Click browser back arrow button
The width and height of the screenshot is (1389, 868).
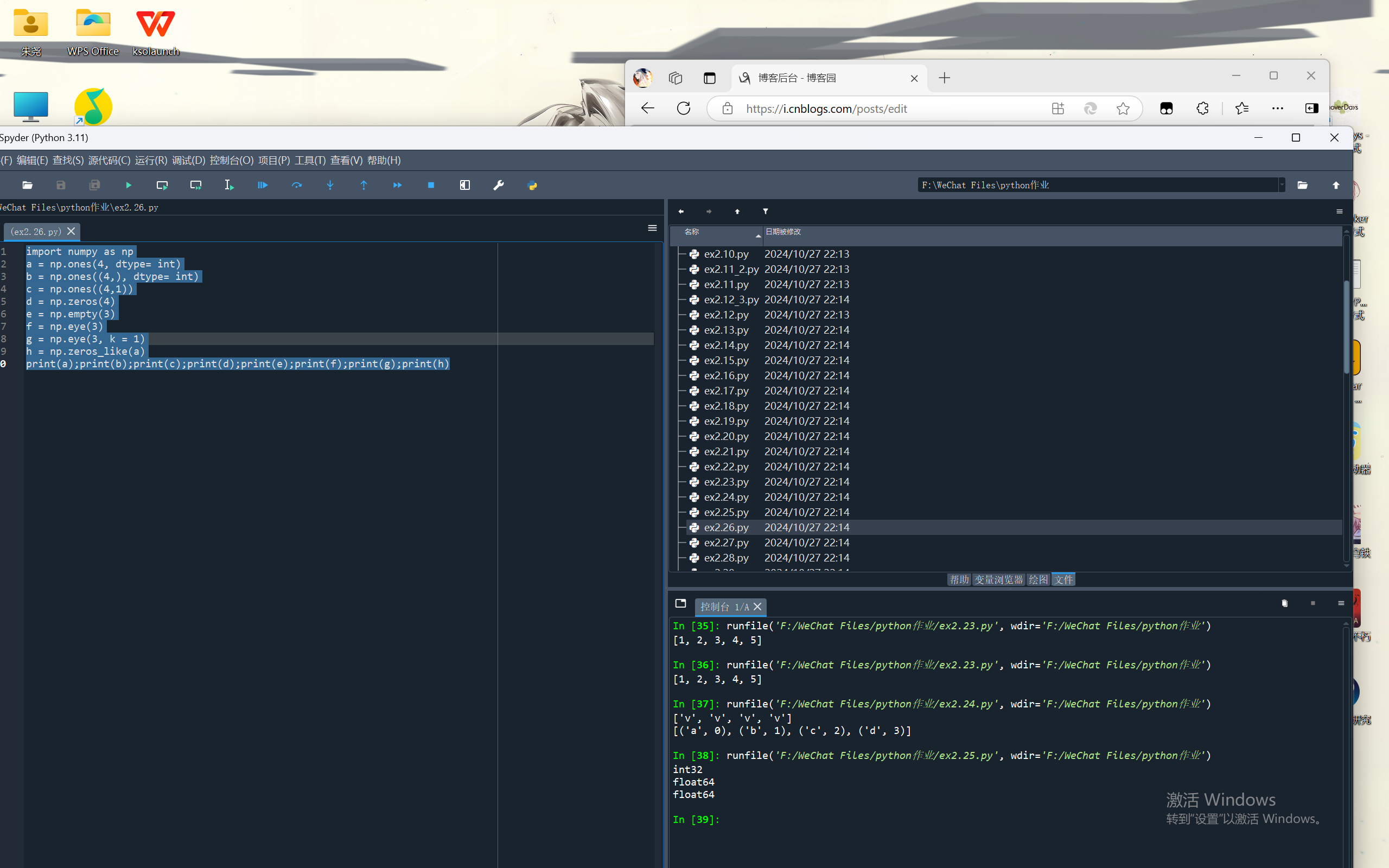click(647, 108)
